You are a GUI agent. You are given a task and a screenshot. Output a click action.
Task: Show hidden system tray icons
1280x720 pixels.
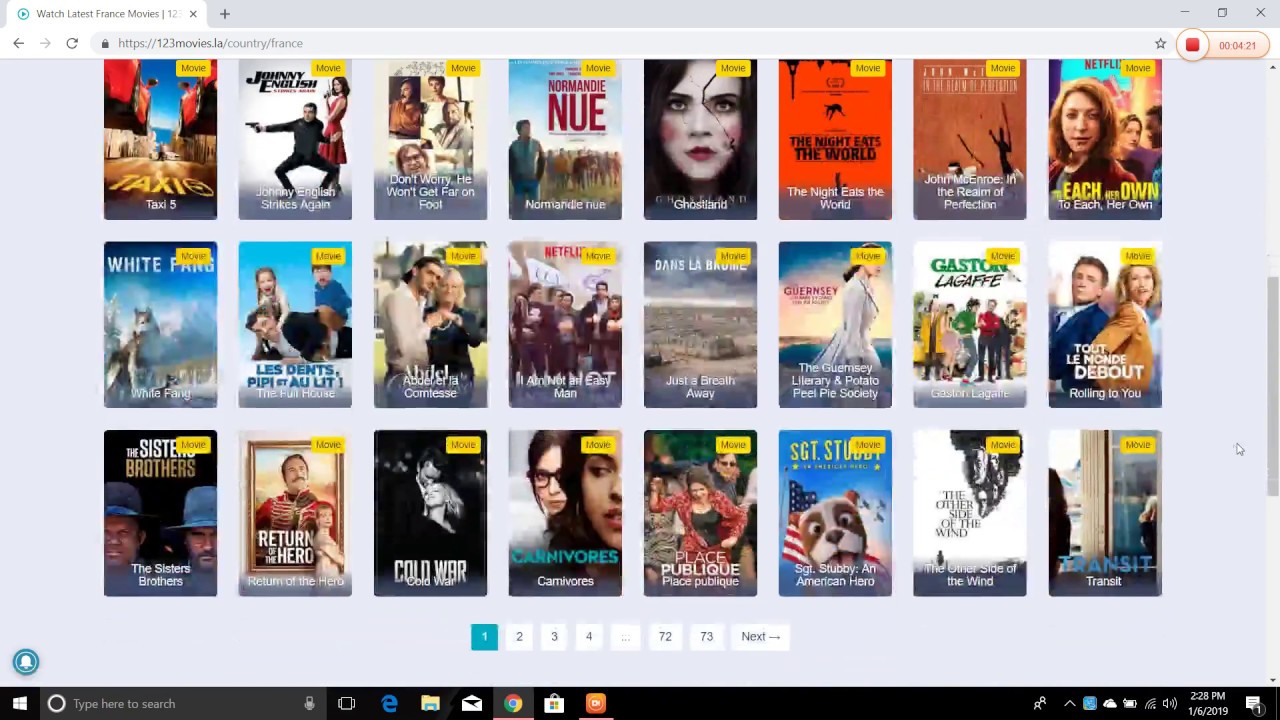point(1069,704)
